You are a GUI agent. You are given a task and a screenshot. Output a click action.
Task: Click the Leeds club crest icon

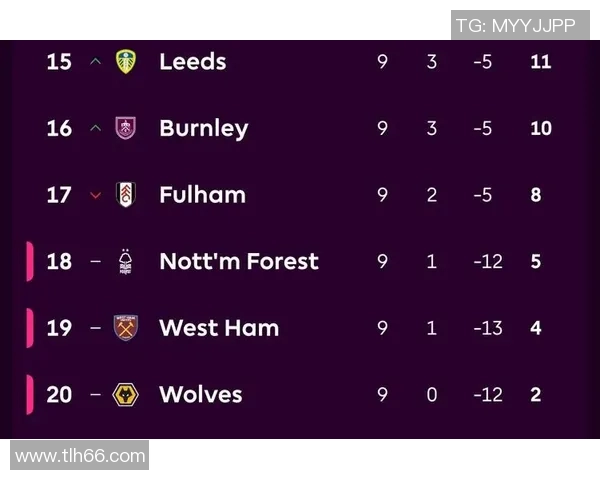[x=125, y=61]
